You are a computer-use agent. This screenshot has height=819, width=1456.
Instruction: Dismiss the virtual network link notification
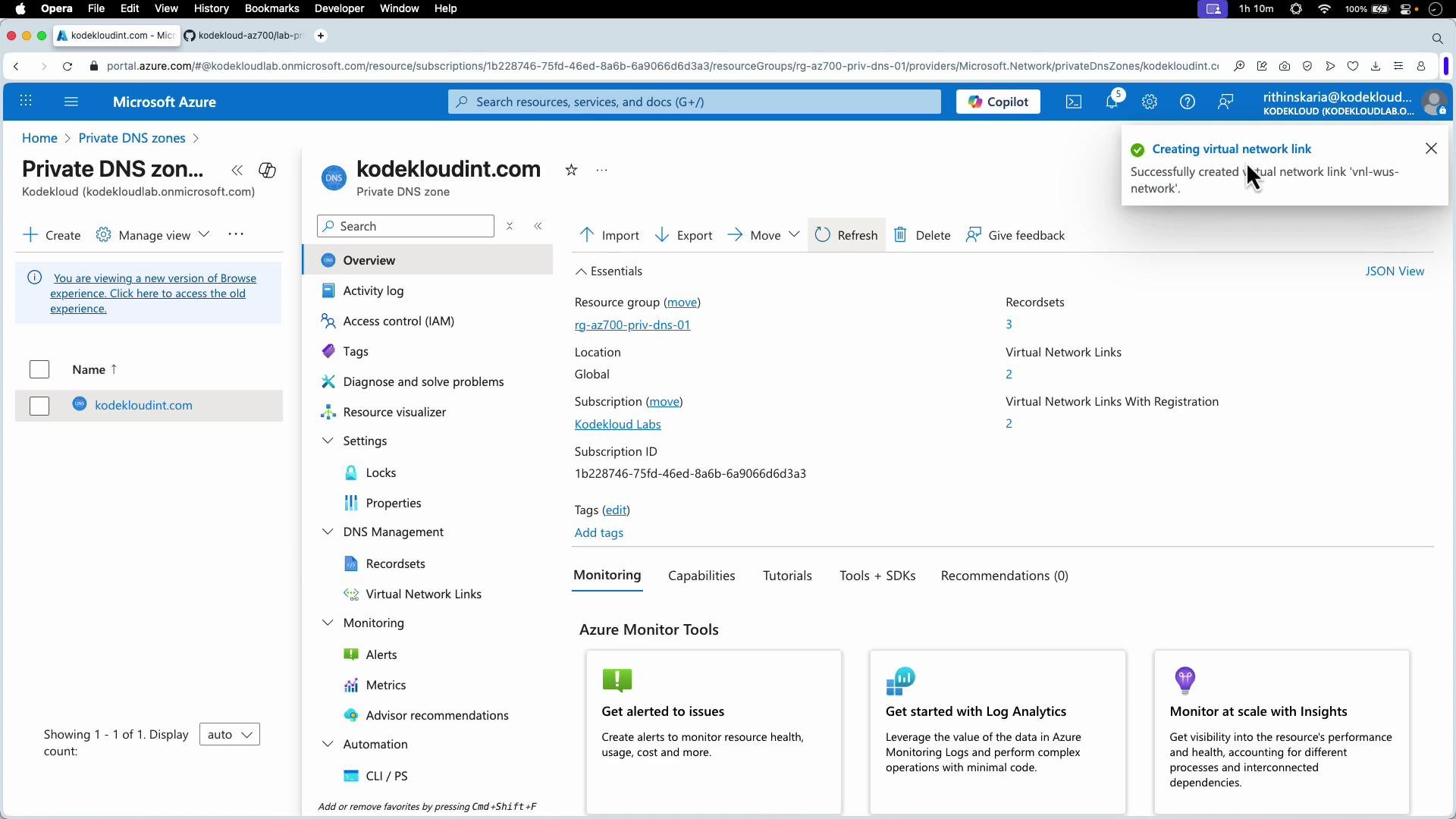(x=1431, y=149)
